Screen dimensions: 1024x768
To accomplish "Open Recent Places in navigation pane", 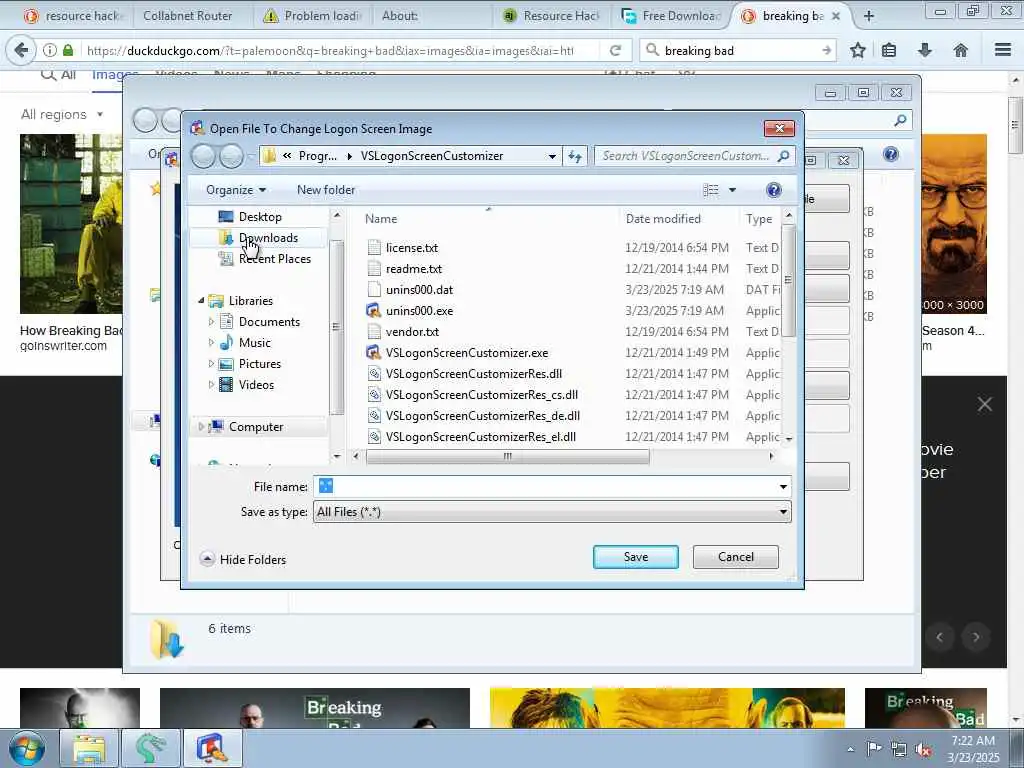I will [x=274, y=259].
